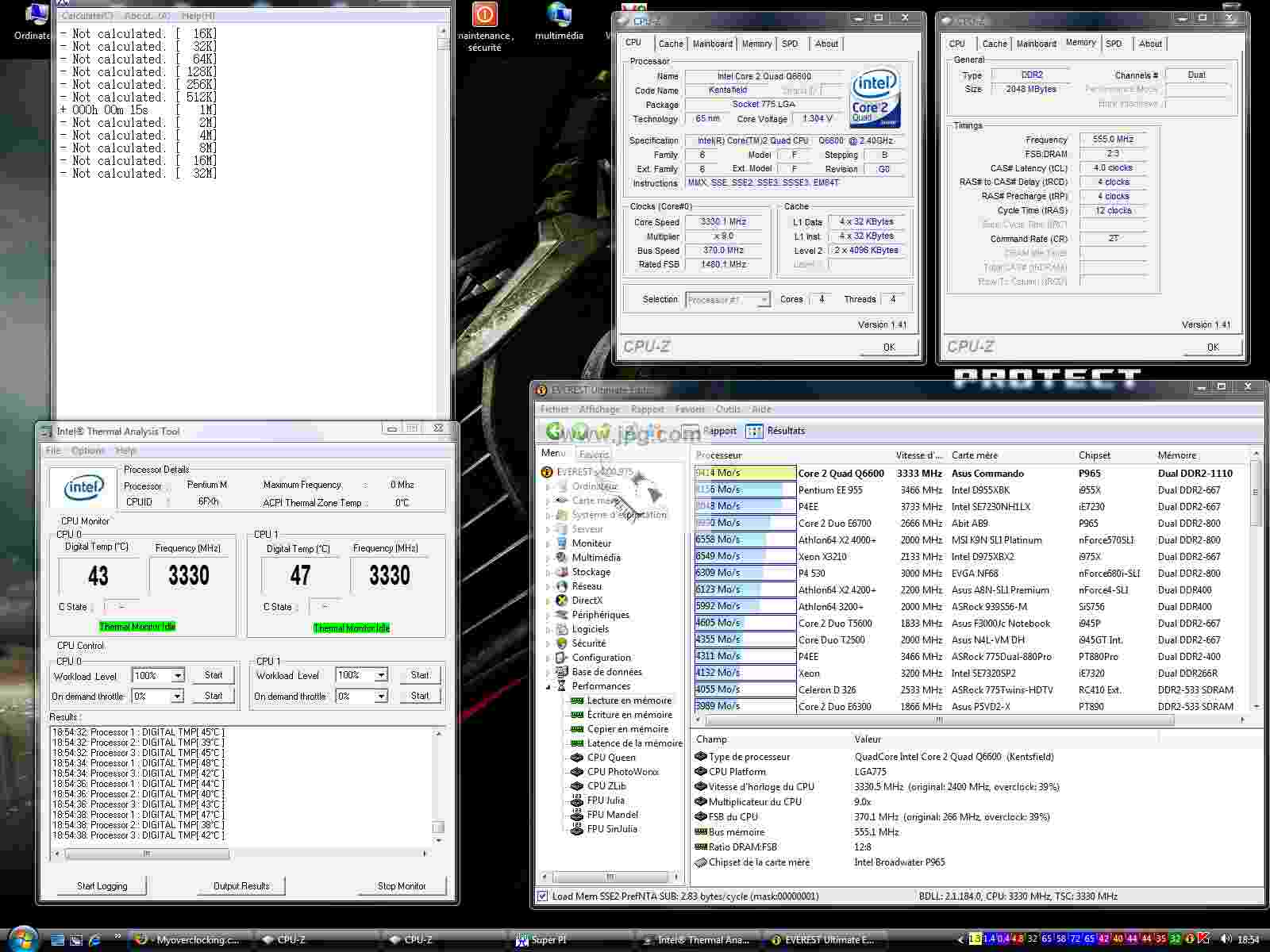Viewport: 1270px width, 952px height.
Task: Open the CPU ZLib benchmark
Action: 606,786
